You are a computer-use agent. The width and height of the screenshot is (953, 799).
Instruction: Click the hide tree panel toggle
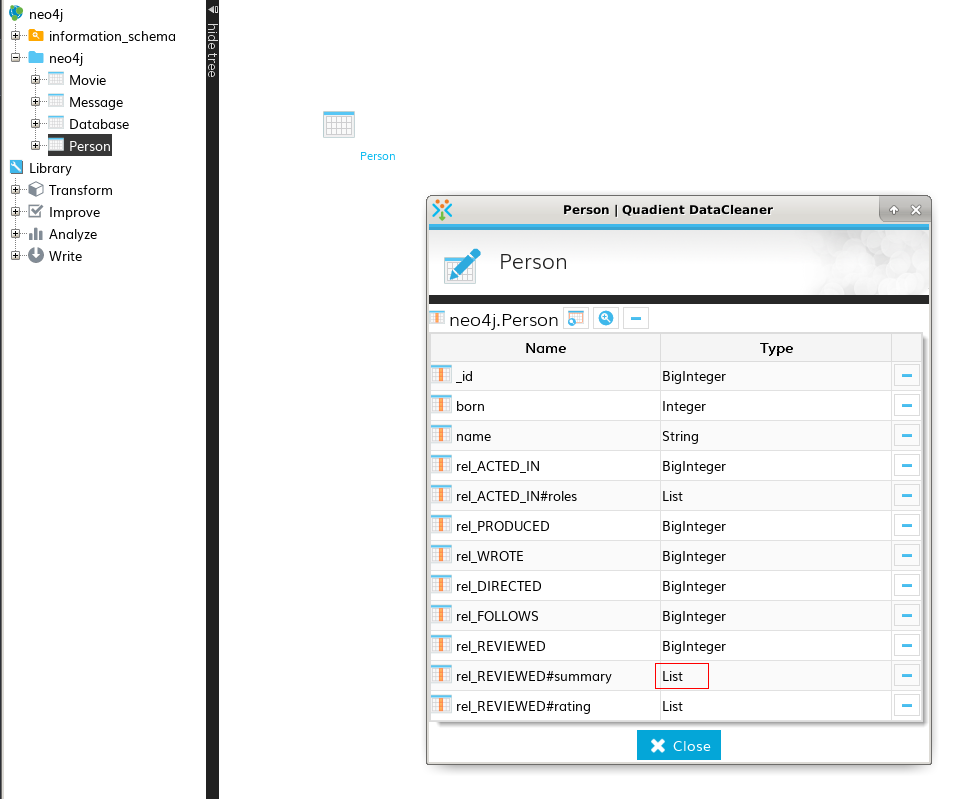point(212,41)
